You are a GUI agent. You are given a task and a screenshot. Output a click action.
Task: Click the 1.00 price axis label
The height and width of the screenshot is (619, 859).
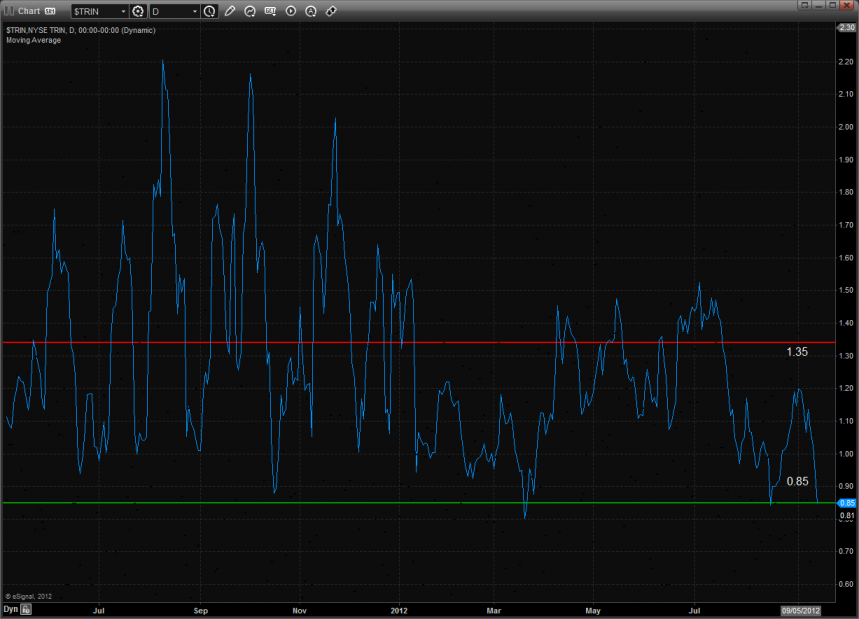click(846, 454)
